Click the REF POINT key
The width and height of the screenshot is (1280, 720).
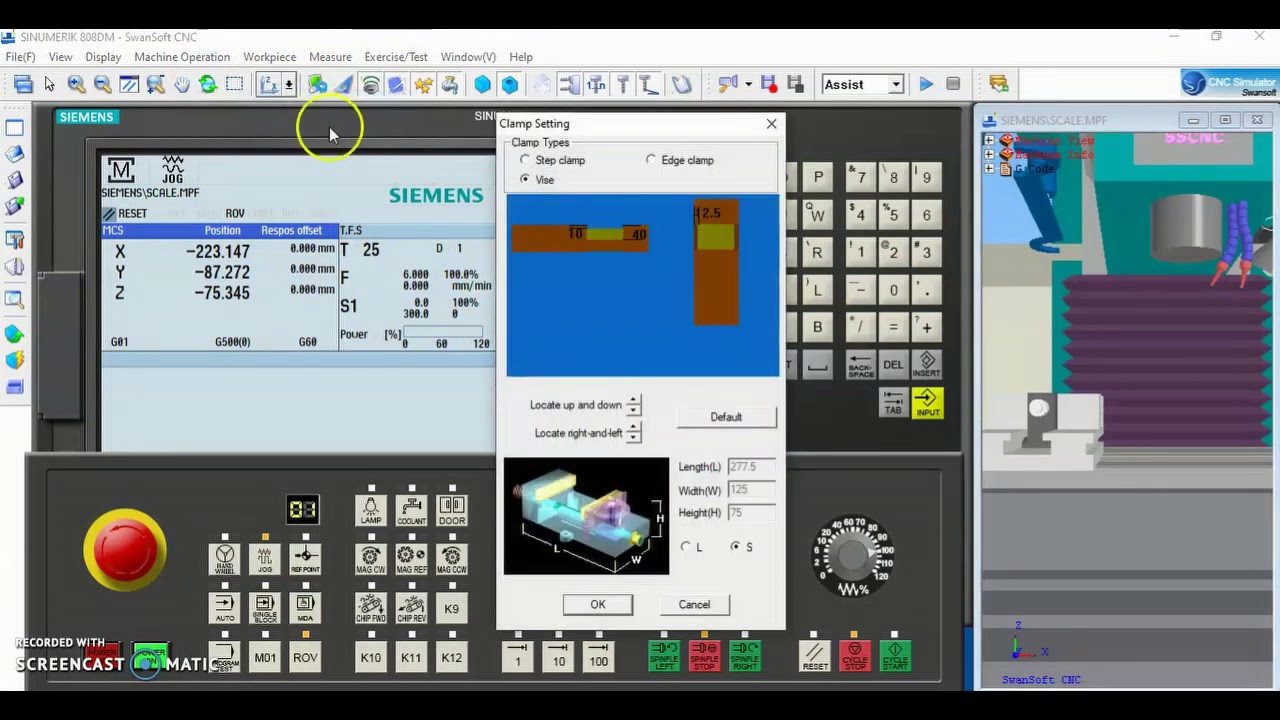[305, 559]
